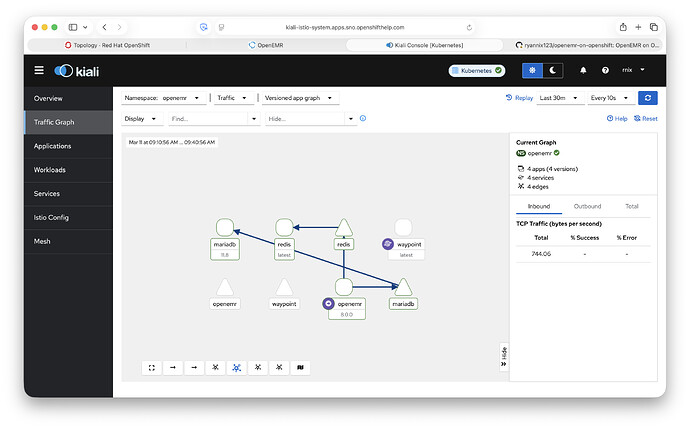Viewport: 690px width, 428px height.
Task: Click the zoom-to-fit graph icon
Action: 152,368
